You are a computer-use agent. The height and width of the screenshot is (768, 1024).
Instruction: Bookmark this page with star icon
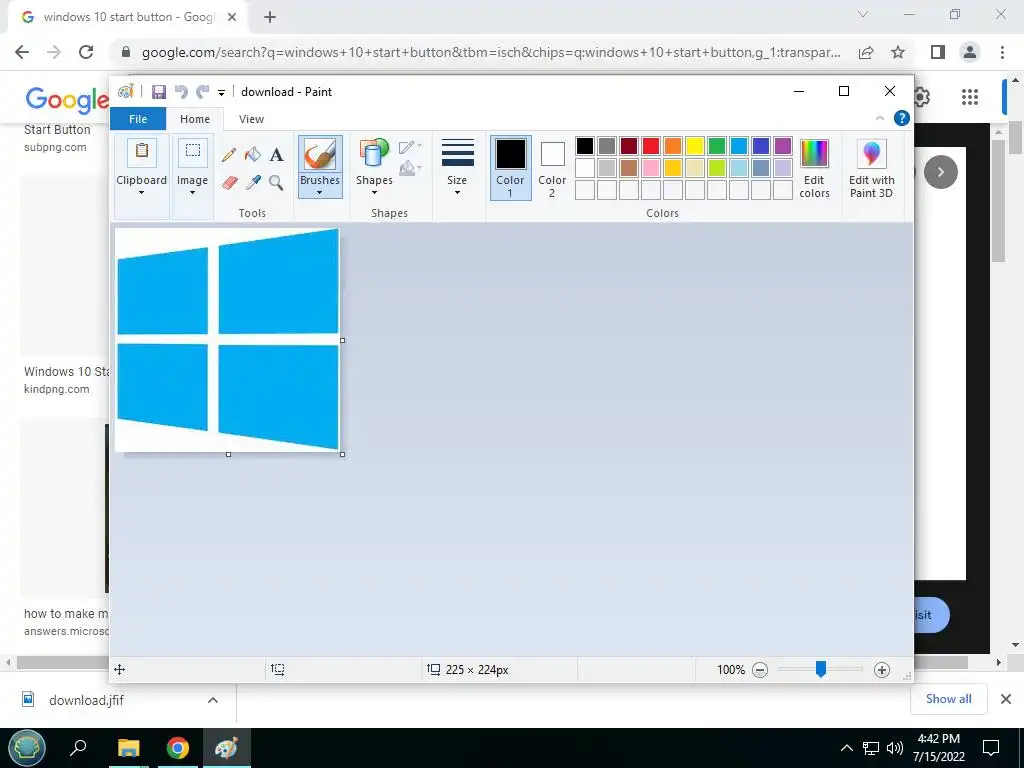click(x=898, y=52)
